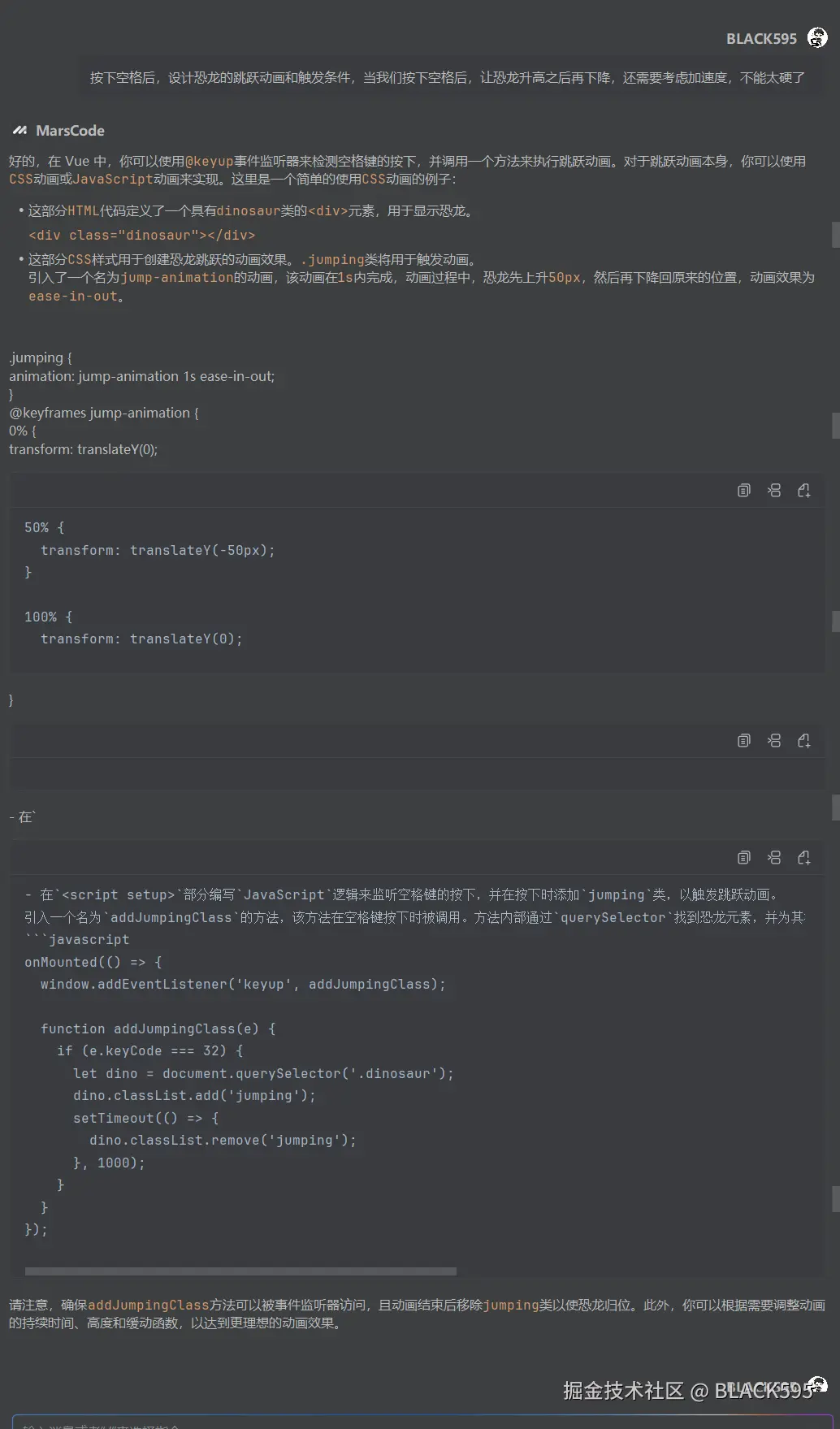Insert the empty middle code block at cursor
Viewport: 840px width, 1429px height.
[774, 741]
